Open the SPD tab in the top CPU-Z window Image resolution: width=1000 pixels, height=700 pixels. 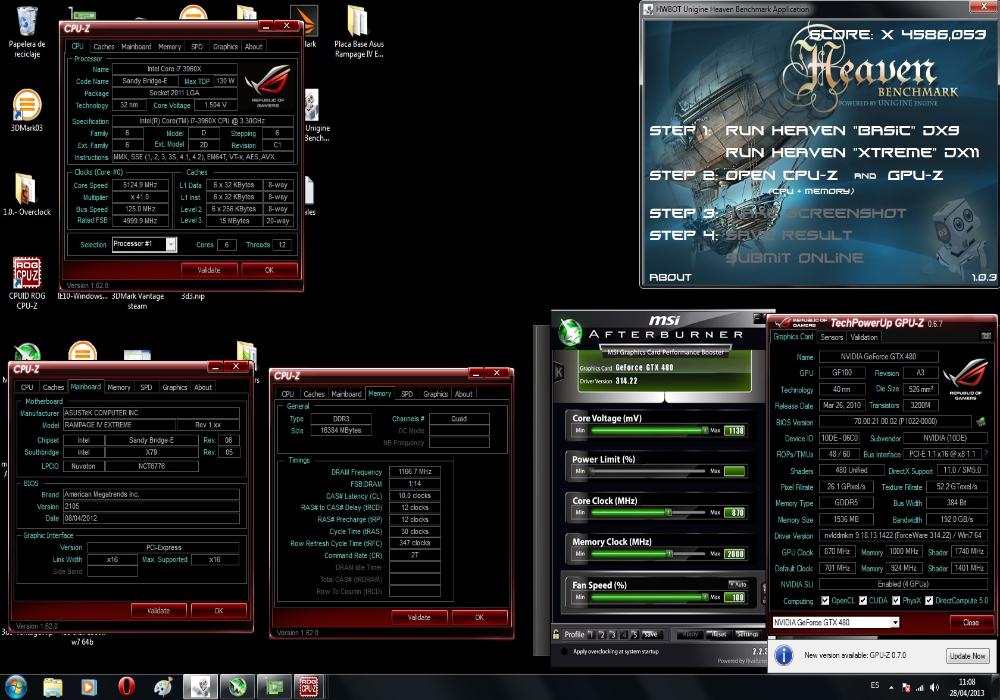[196, 47]
